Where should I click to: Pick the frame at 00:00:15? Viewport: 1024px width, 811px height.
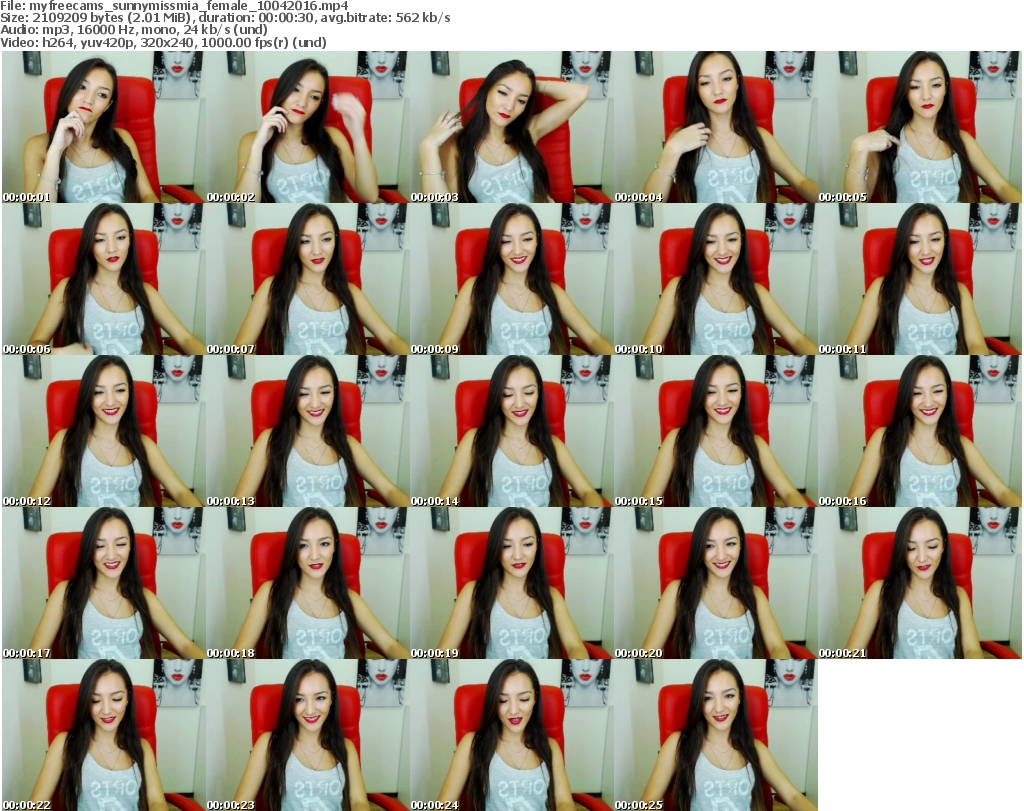pyautogui.click(x=716, y=432)
